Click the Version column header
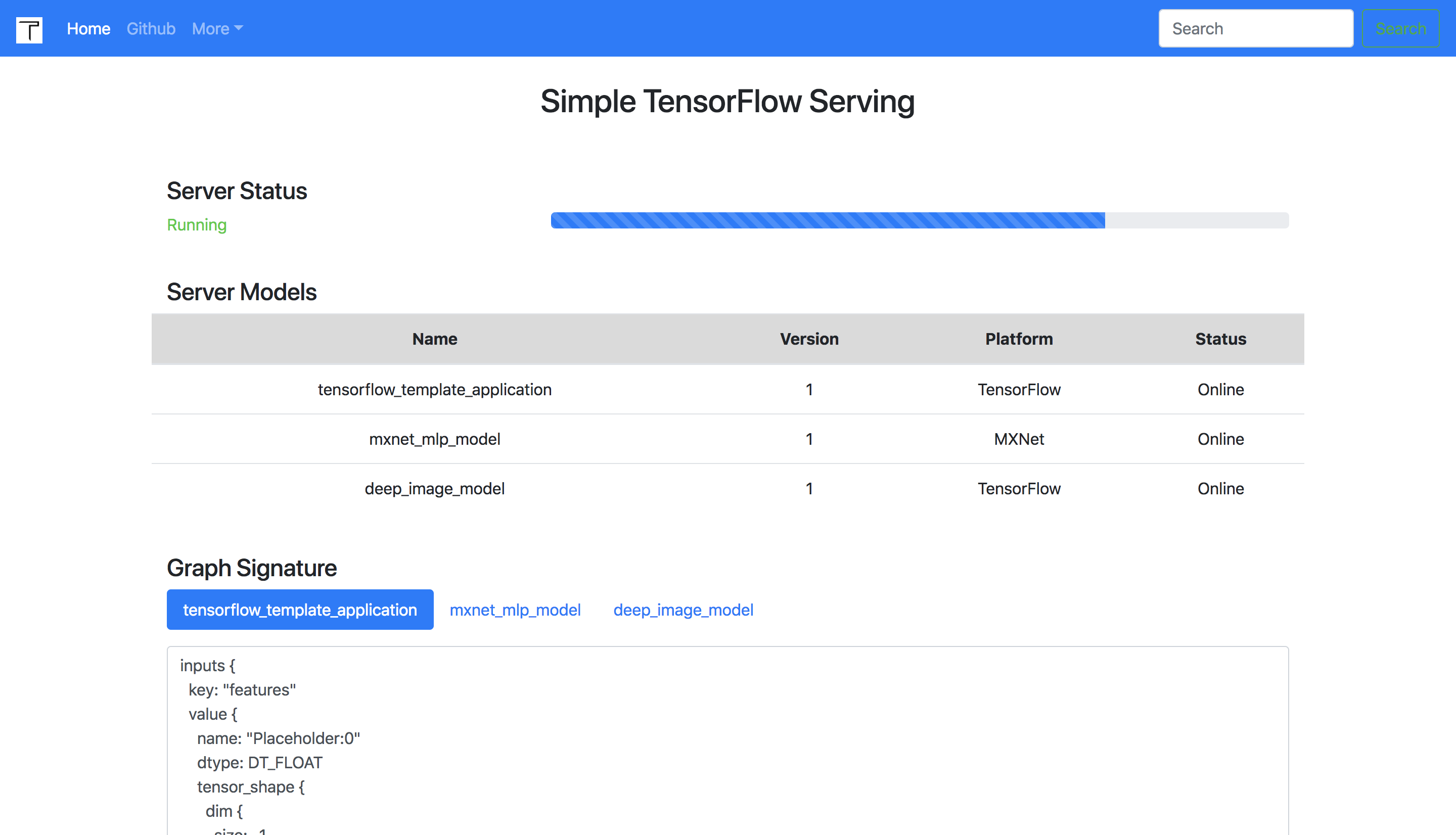Screen dimensions: 1456x835 [808, 339]
